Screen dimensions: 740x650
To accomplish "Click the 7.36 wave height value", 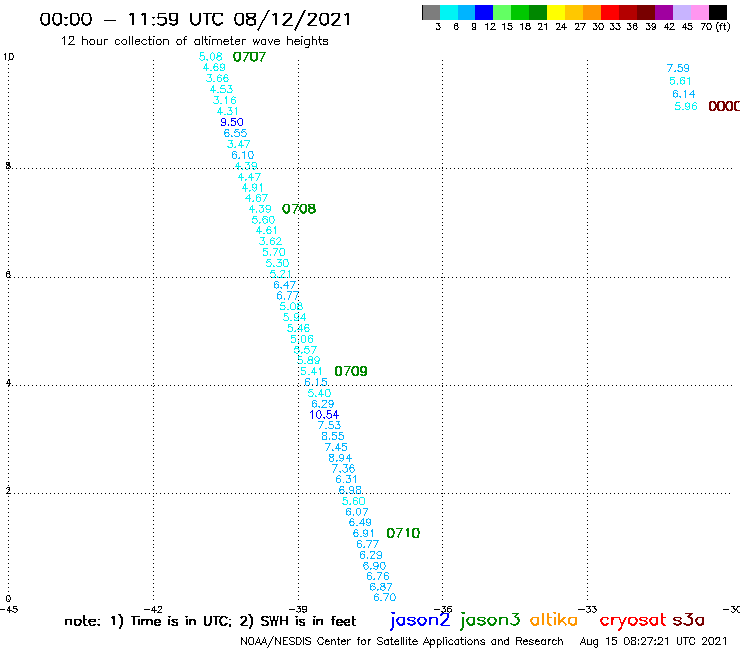I will tap(343, 469).
